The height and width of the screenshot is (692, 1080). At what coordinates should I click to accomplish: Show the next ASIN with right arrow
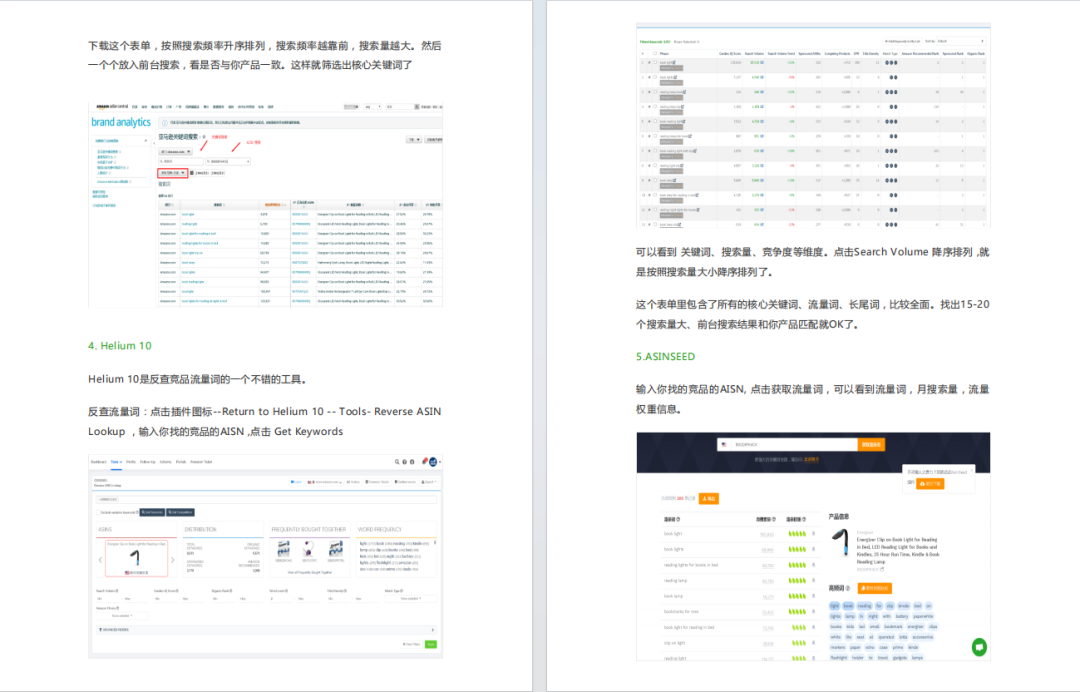point(172,560)
